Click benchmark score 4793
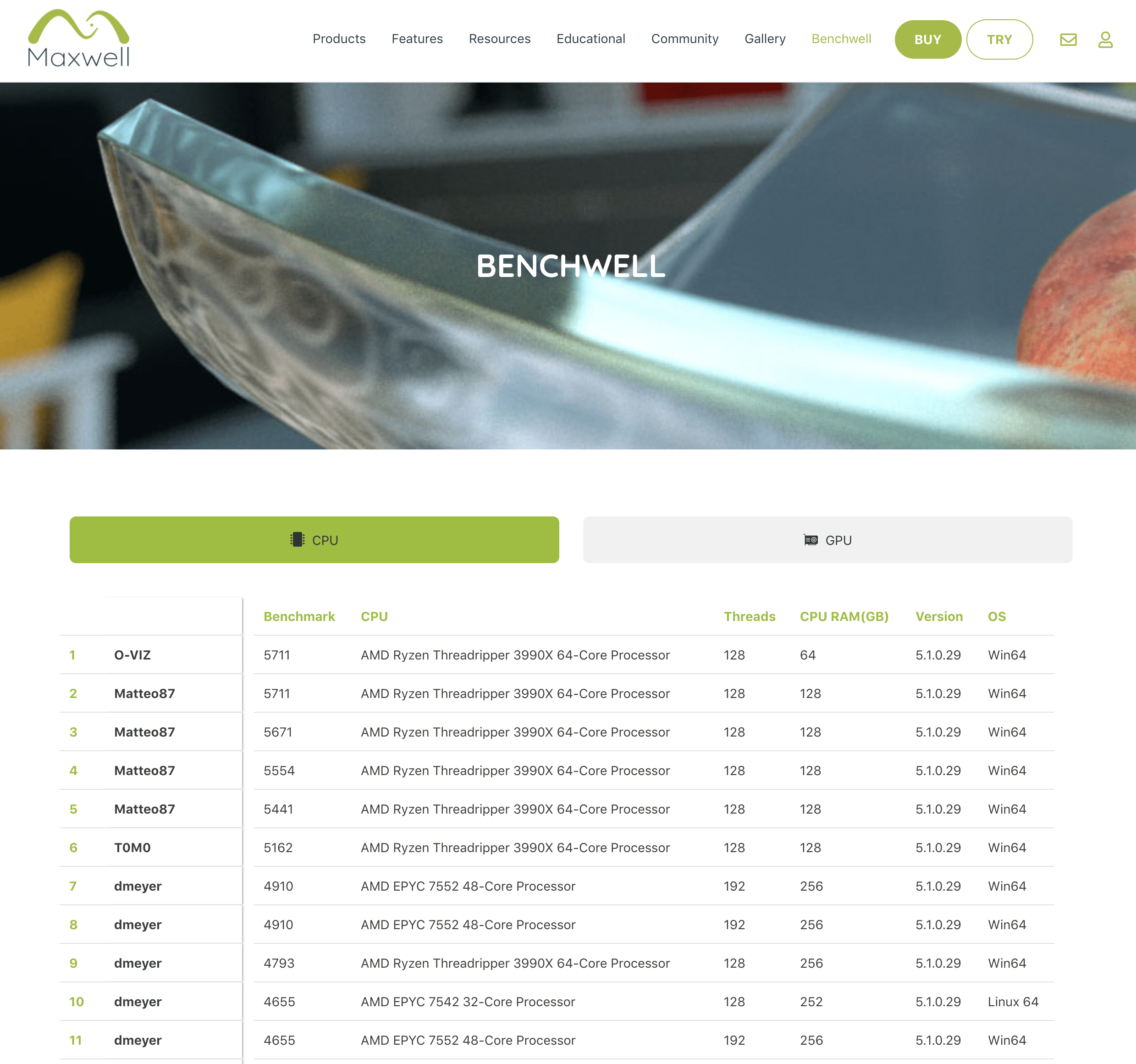Viewport: 1136px width, 1064px height. point(279,963)
